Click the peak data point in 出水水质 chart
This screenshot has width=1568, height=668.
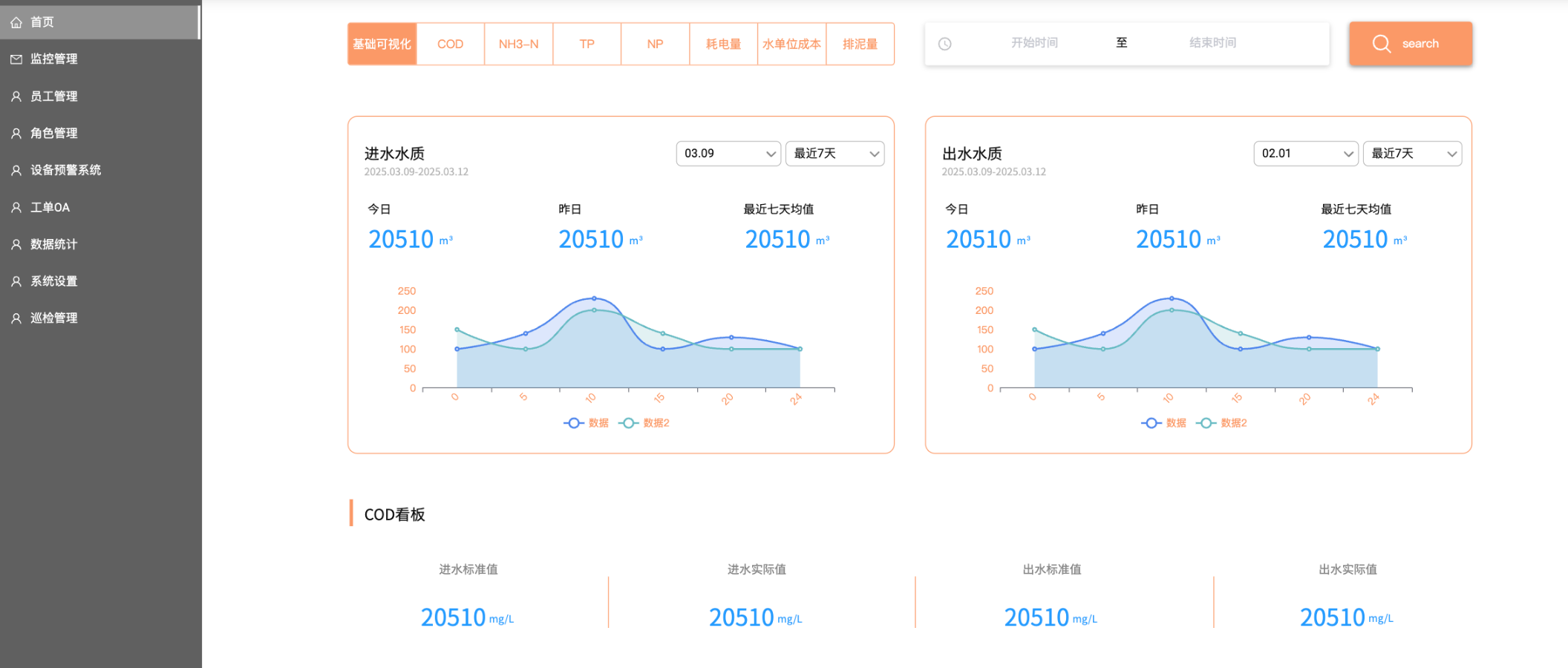(1172, 298)
